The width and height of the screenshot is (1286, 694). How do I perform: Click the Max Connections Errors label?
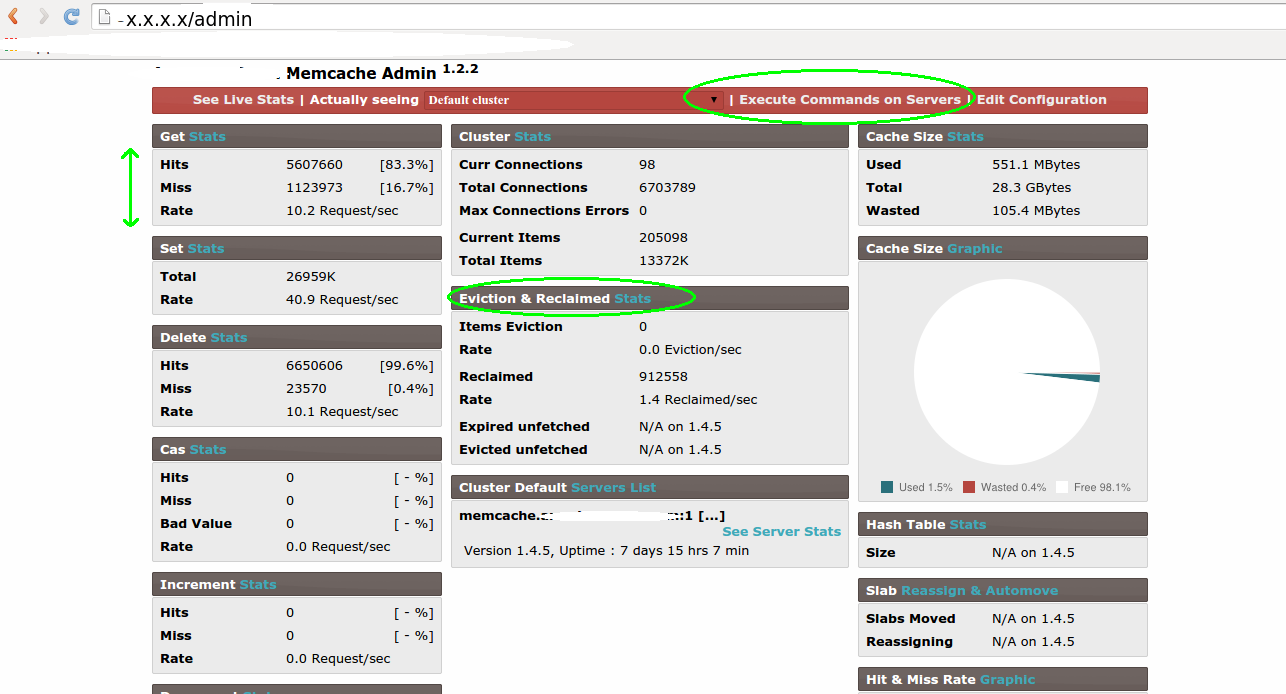tap(544, 211)
